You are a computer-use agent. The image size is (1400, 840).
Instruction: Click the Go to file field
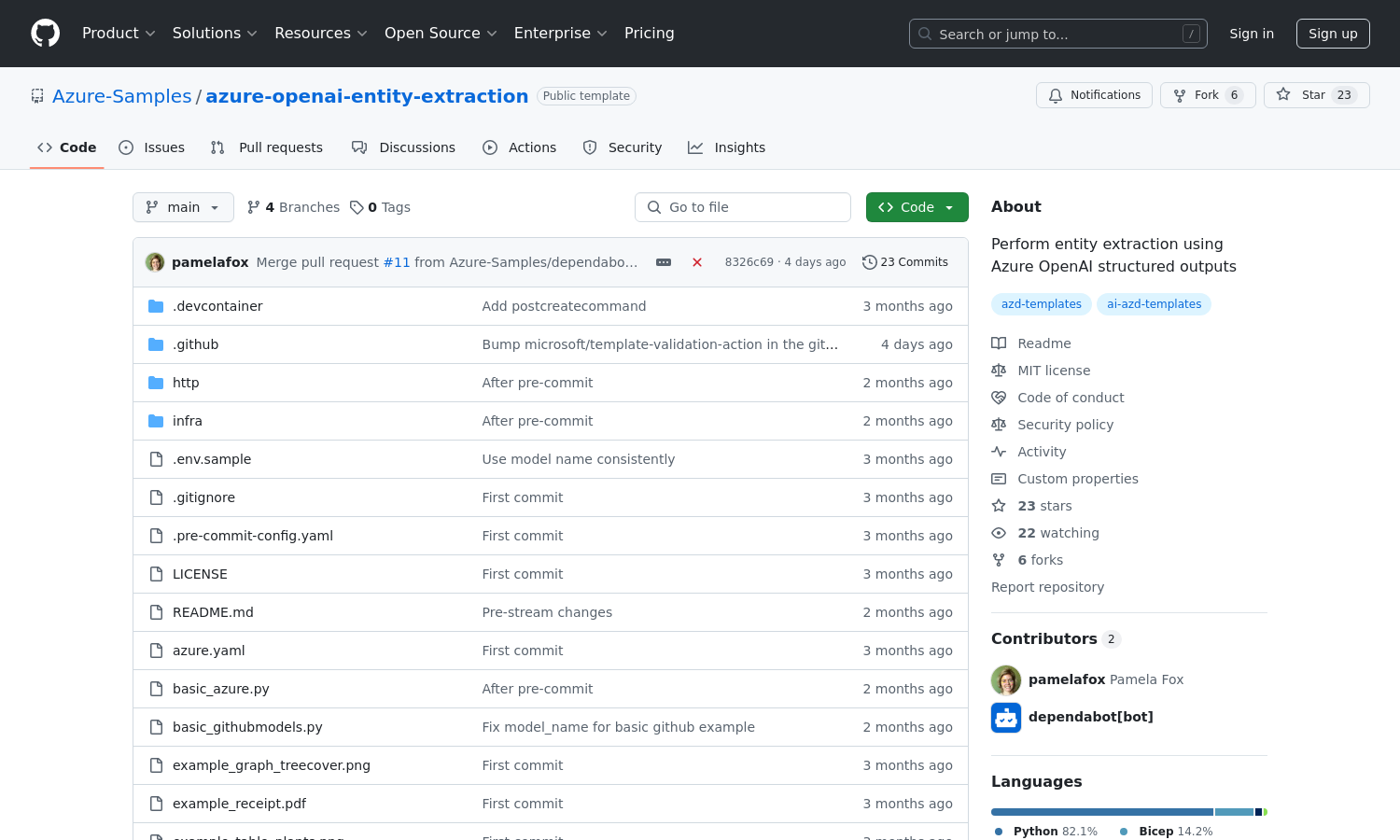click(x=742, y=206)
